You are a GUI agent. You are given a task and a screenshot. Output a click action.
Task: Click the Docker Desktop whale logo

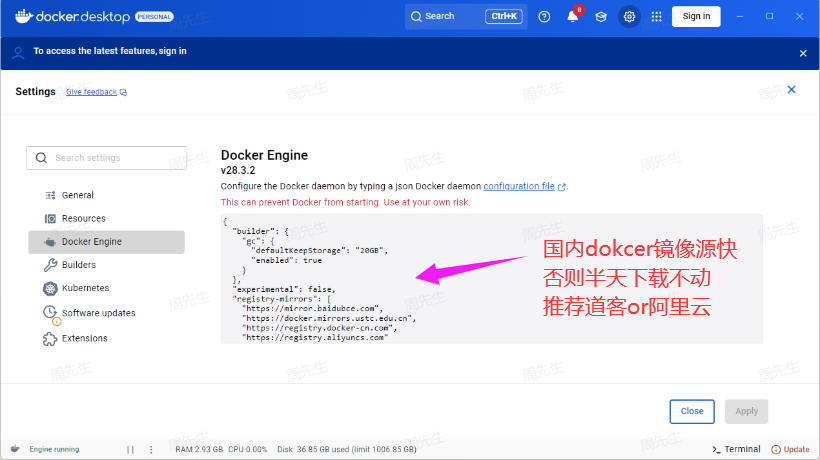pyautogui.click(x=24, y=16)
